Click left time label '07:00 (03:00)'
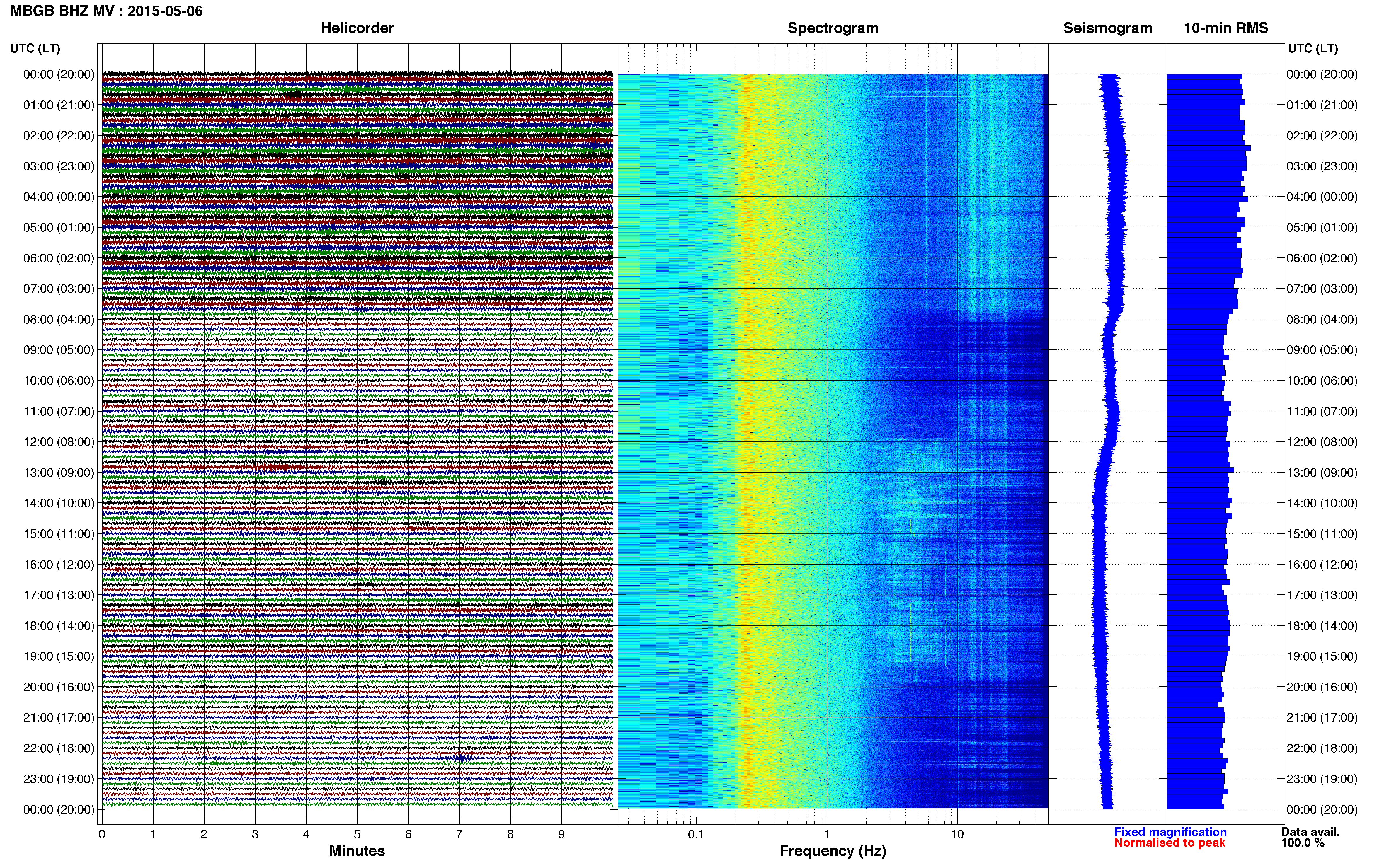This screenshot has height=868, width=1389. point(59,288)
